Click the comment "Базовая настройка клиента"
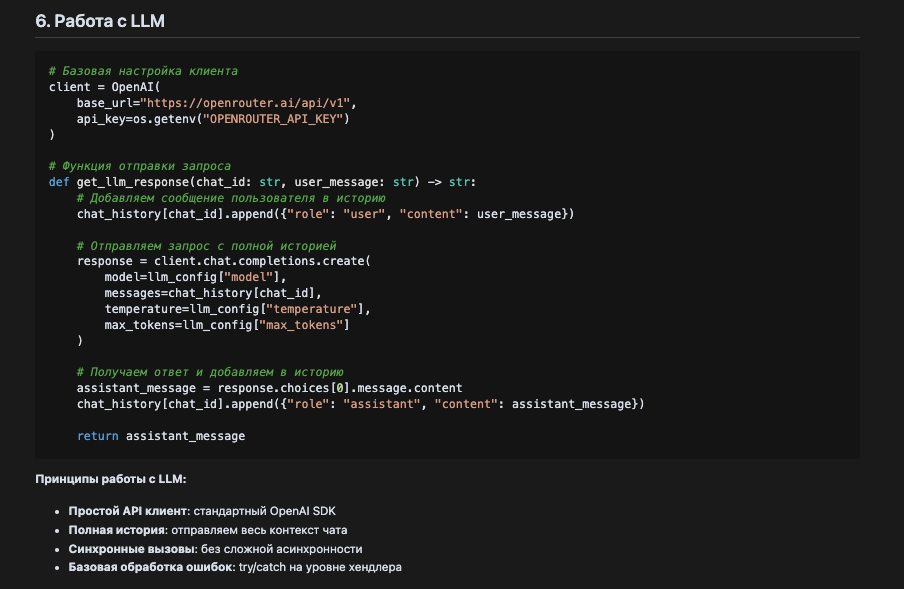 pos(143,71)
